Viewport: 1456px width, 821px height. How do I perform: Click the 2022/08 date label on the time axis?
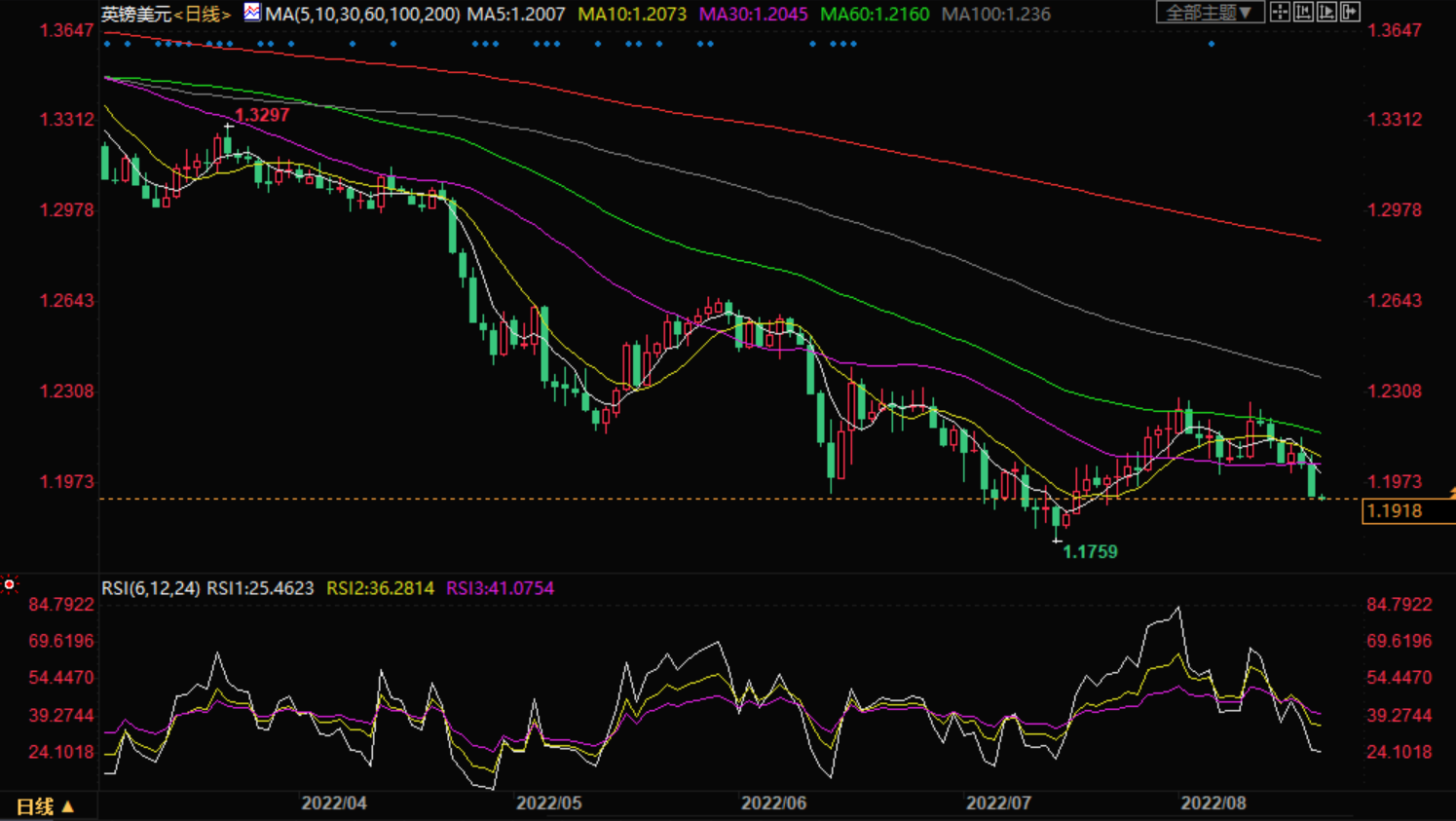click(1213, 803)
